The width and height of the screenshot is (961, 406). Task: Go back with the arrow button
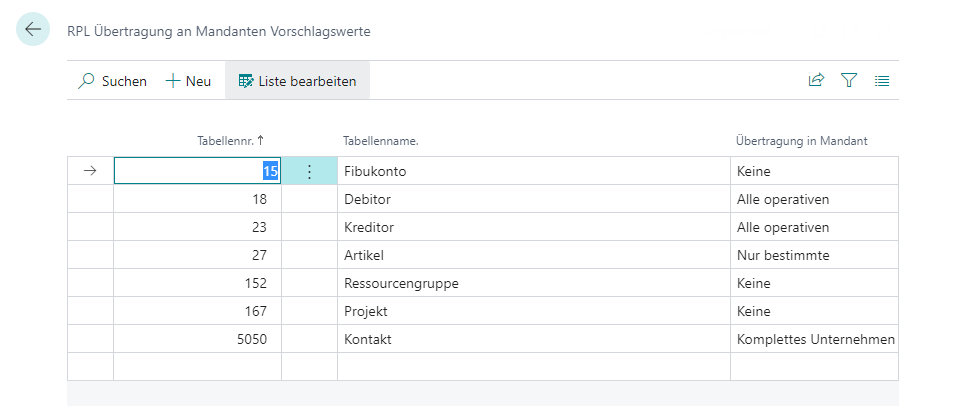(x=32, y=29)
